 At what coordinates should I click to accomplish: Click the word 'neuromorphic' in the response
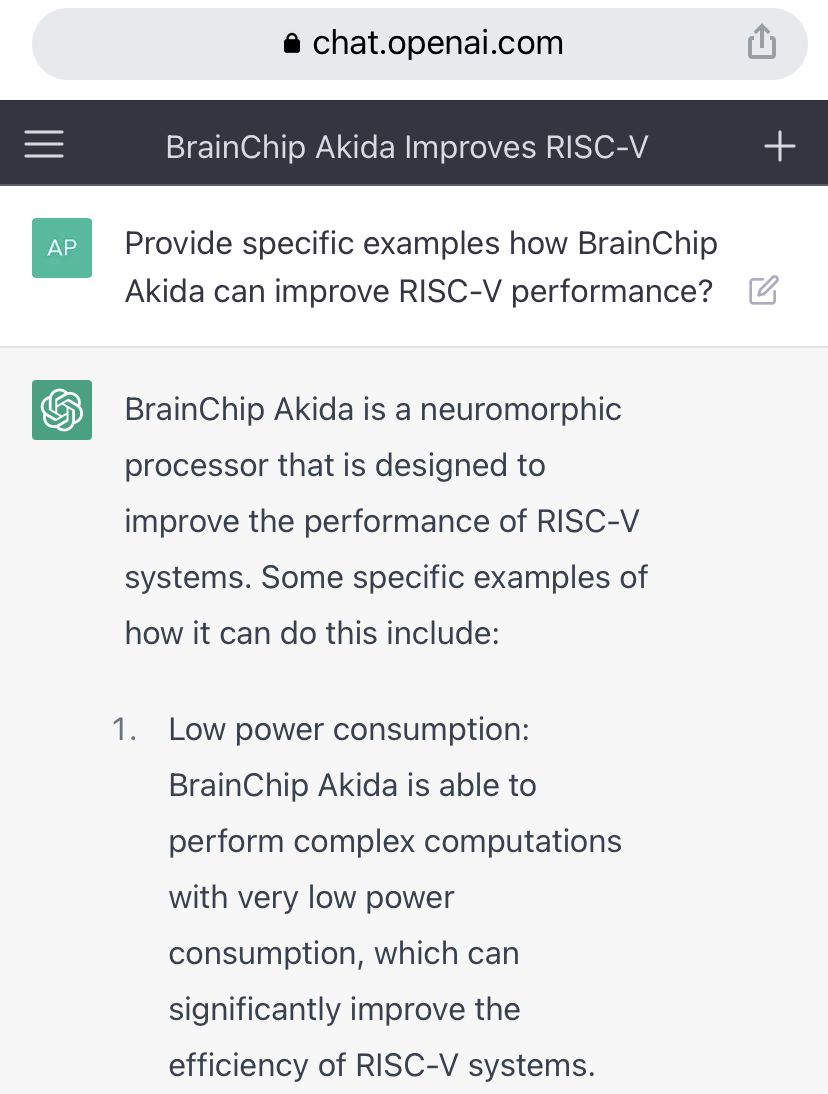pyautogui.click(x=520, y=409)
